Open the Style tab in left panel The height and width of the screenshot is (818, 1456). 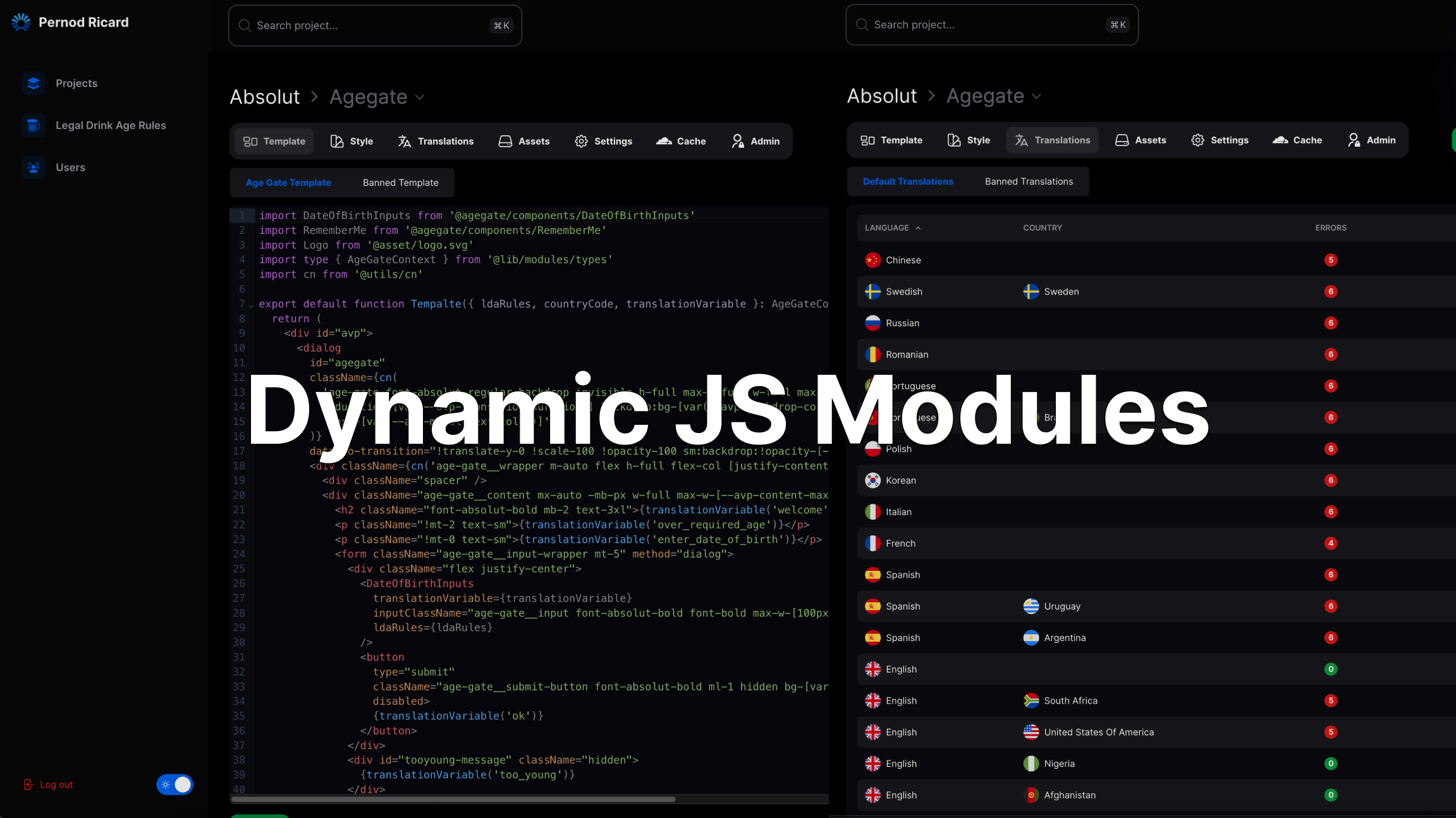[352, 141]
